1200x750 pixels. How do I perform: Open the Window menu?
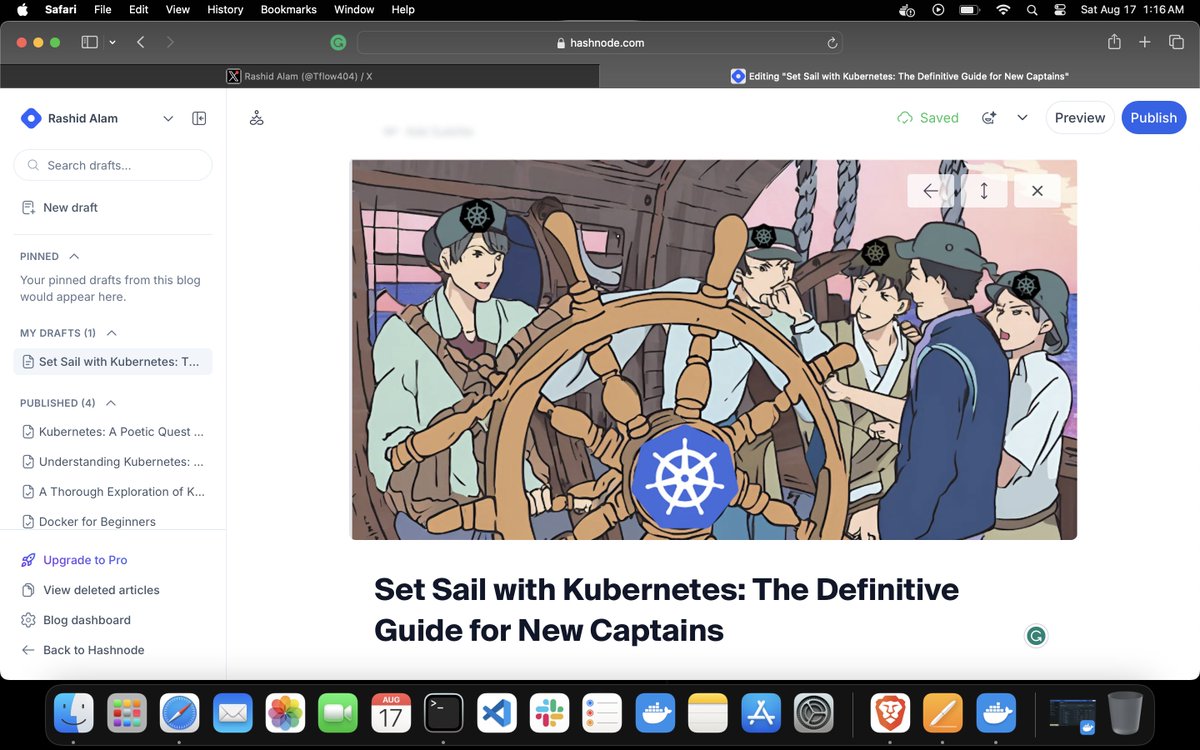[x=354, y=9]
